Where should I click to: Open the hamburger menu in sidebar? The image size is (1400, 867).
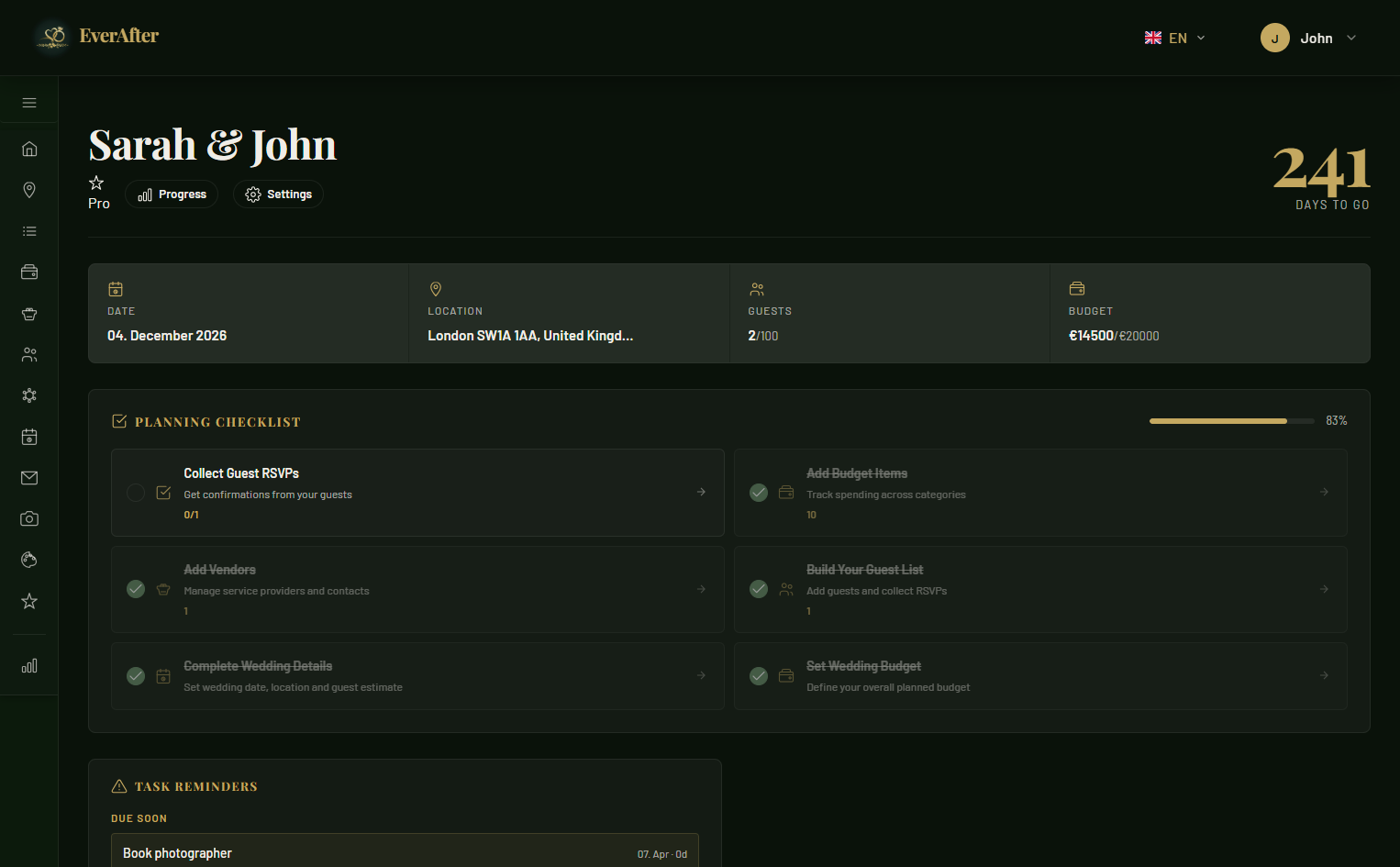[29, 103]
